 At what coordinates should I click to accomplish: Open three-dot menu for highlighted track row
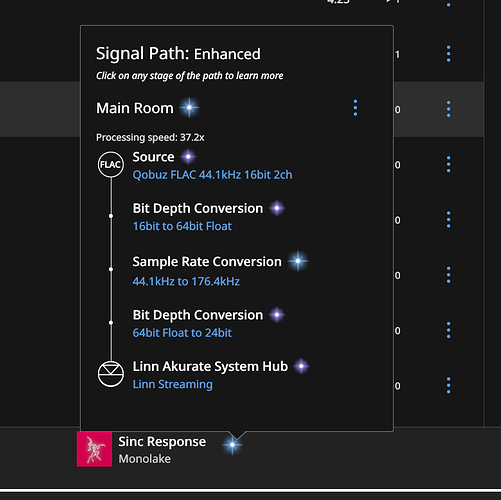coord(448,109)
